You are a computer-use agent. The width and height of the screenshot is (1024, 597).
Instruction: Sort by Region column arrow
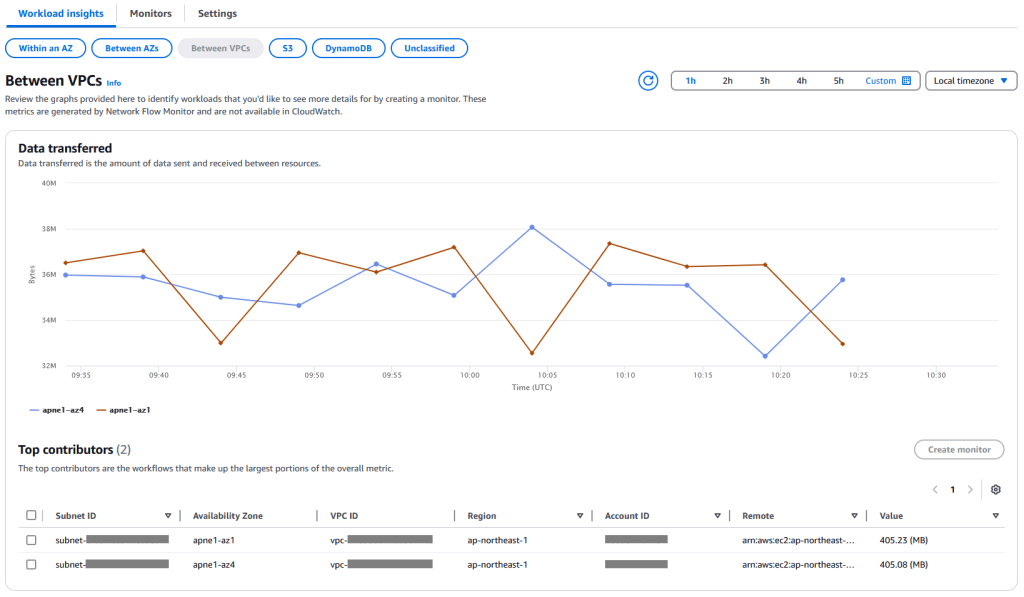[x=580, y=516]
